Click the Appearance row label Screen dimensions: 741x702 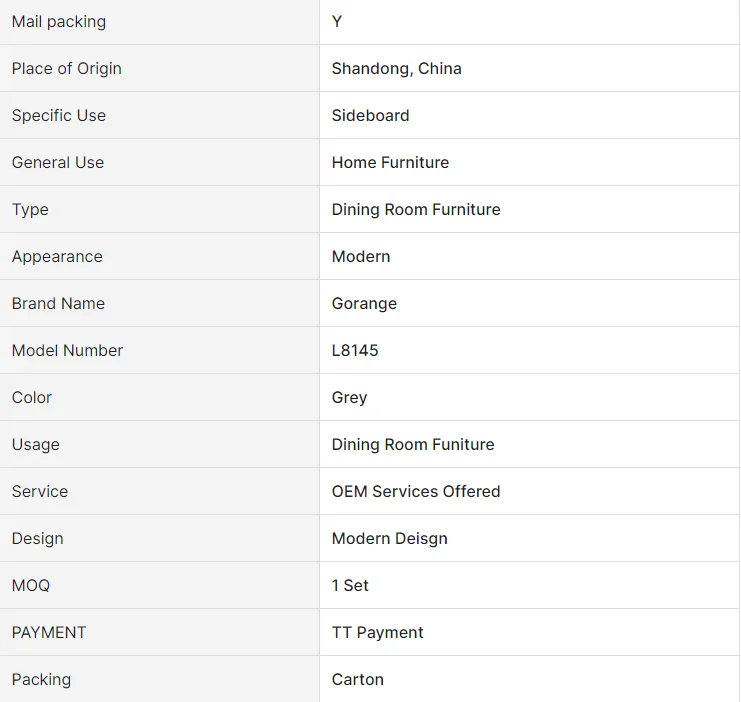[x=57, y=257]
